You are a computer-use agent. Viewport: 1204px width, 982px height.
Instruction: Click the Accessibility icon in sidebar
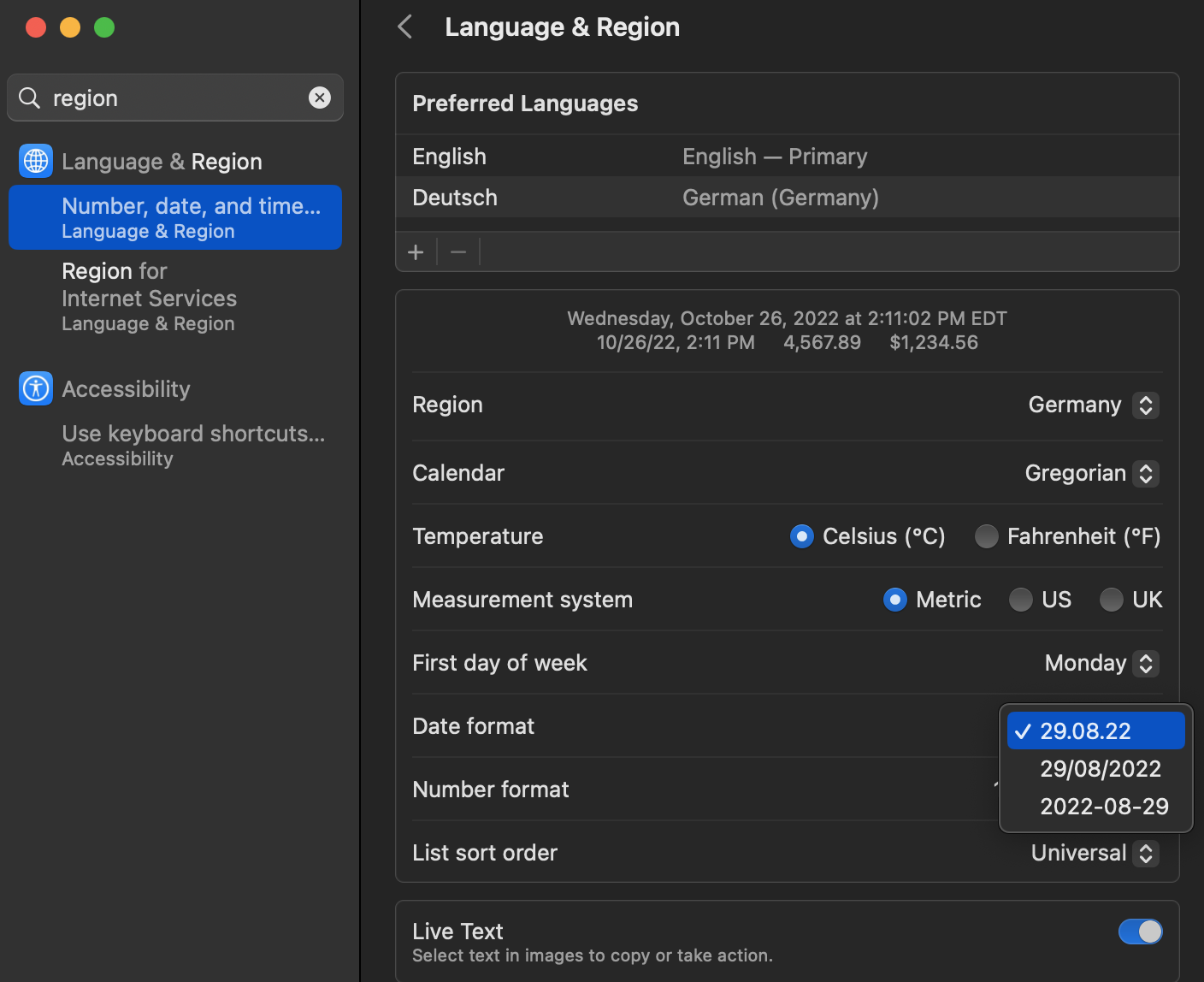click(x=36, y=388)
